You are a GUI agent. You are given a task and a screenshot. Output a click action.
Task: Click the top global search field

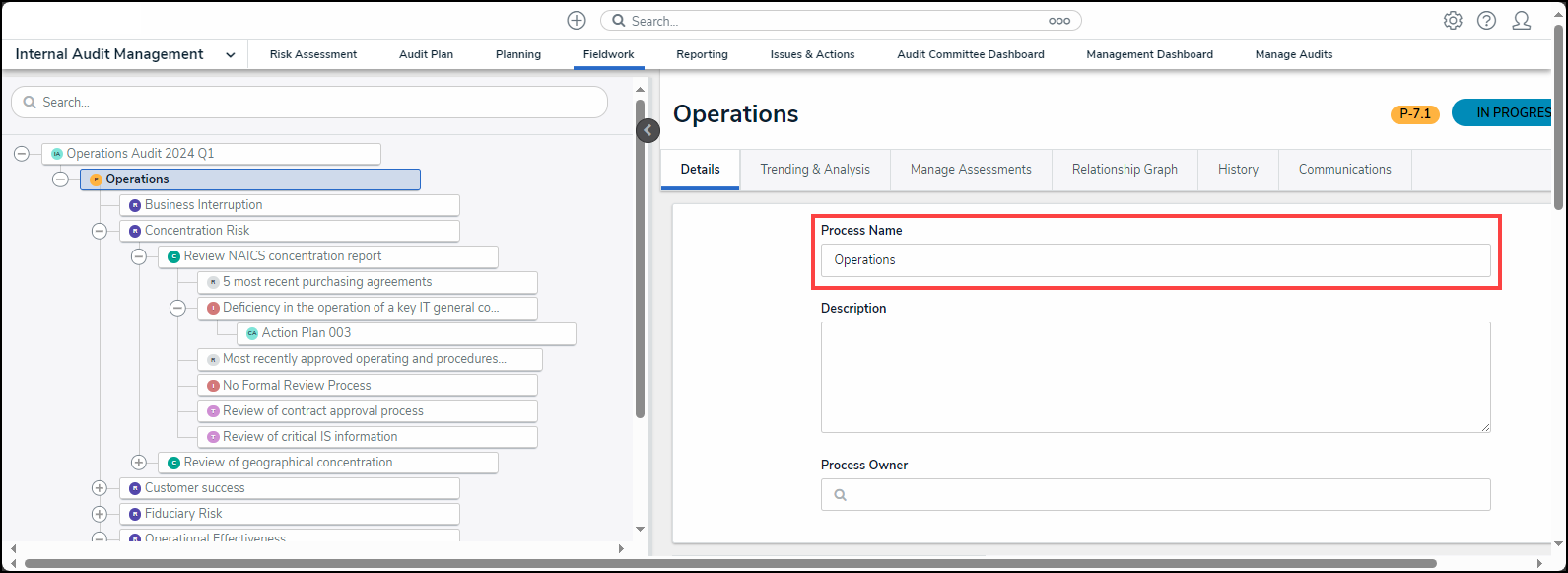click(x=841, y=21)
